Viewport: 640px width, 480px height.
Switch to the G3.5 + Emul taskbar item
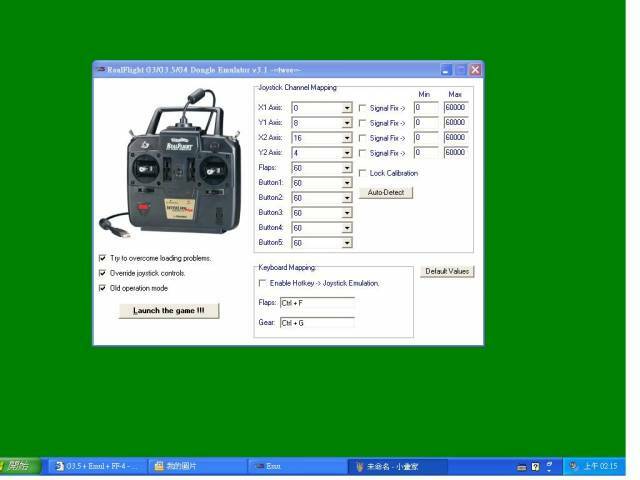(x=96, y=466)
